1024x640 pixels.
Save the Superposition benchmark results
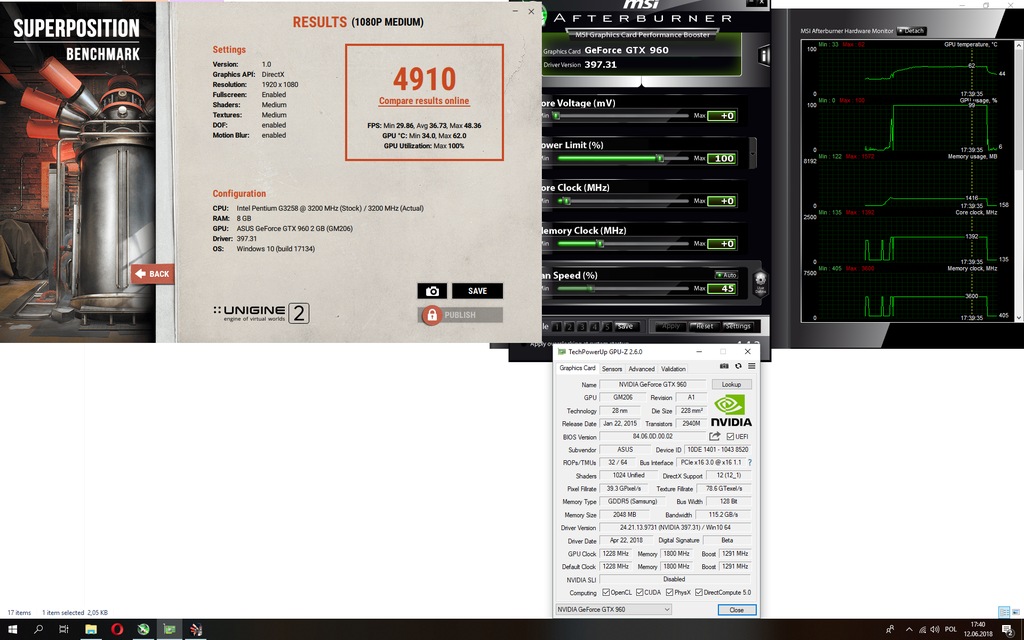(477, 291)
